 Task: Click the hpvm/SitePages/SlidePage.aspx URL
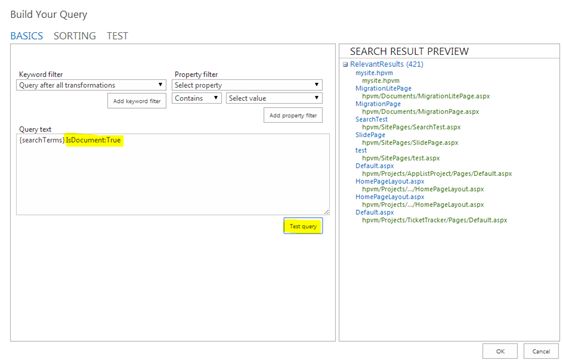[x=410, y=143]
